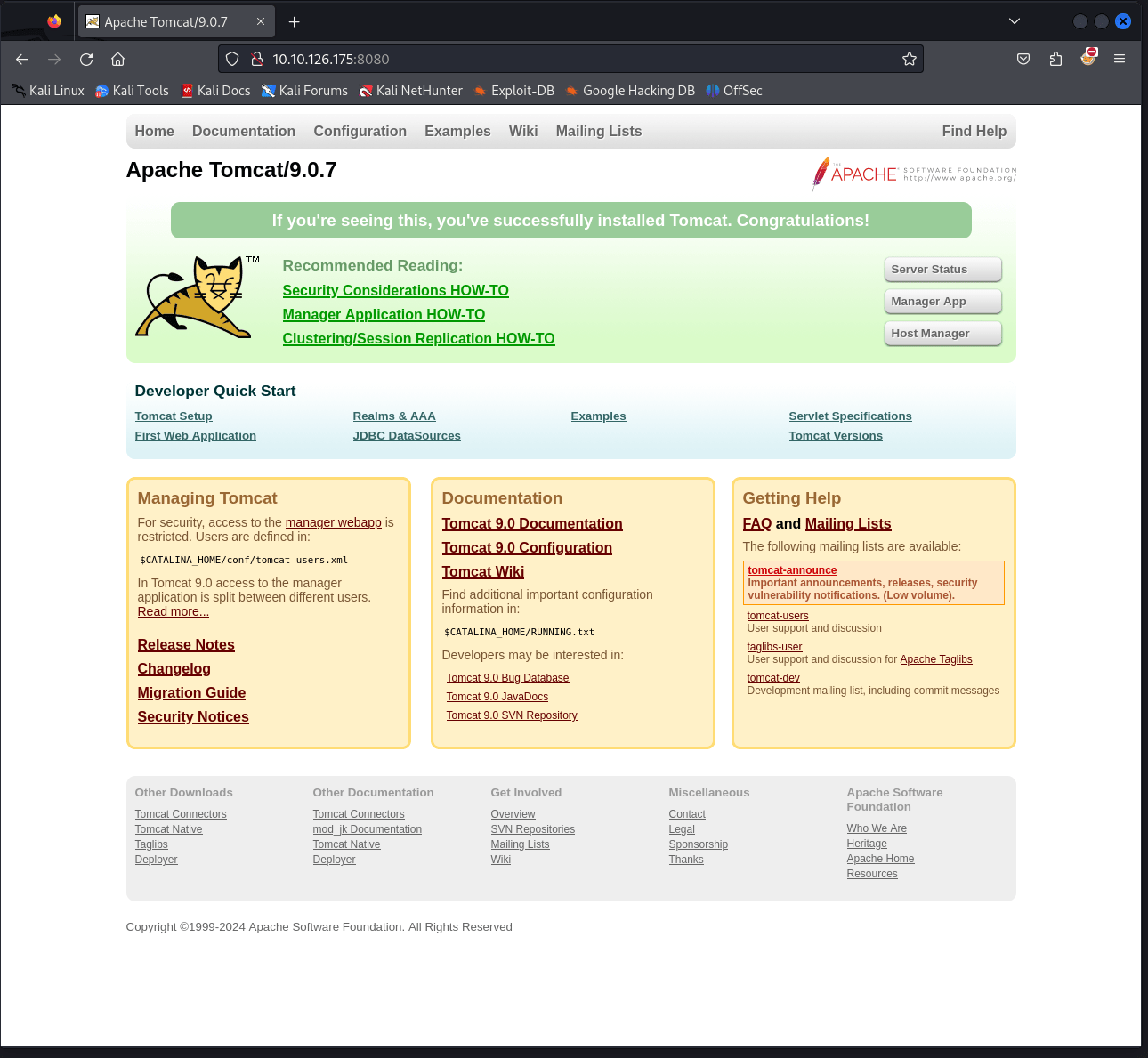Open Tomcat 9.0 Bug Database link
The height and width of the screenshot is (1058, 1148).
[507, 678]
